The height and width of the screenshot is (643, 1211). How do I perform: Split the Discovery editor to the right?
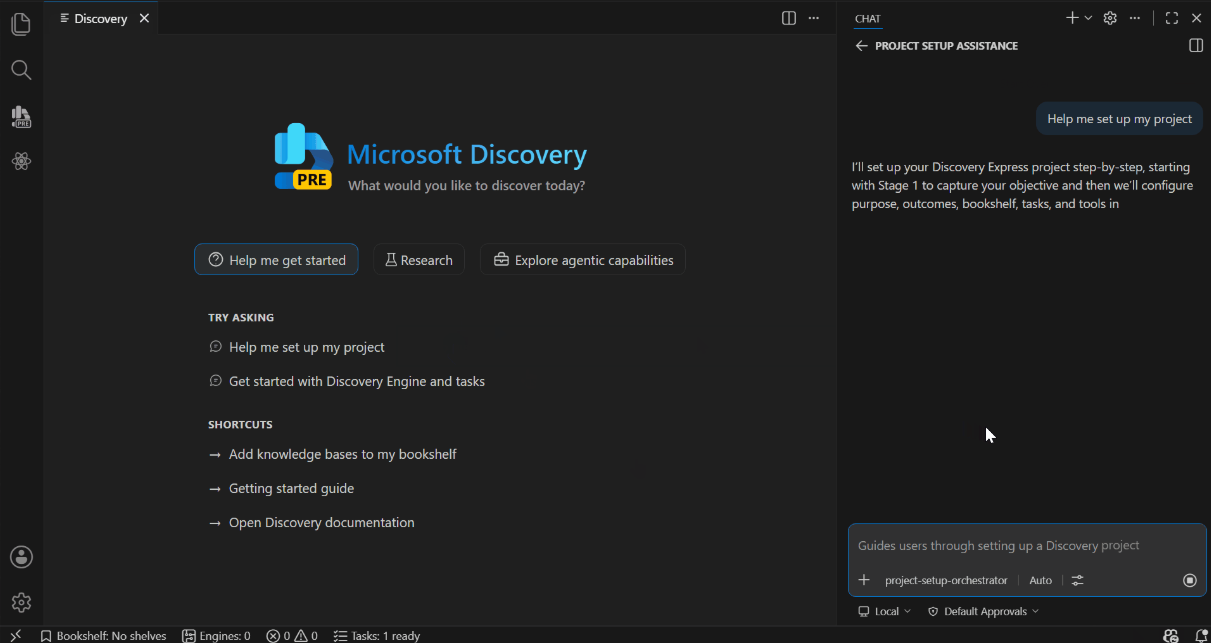coord(789,18)
